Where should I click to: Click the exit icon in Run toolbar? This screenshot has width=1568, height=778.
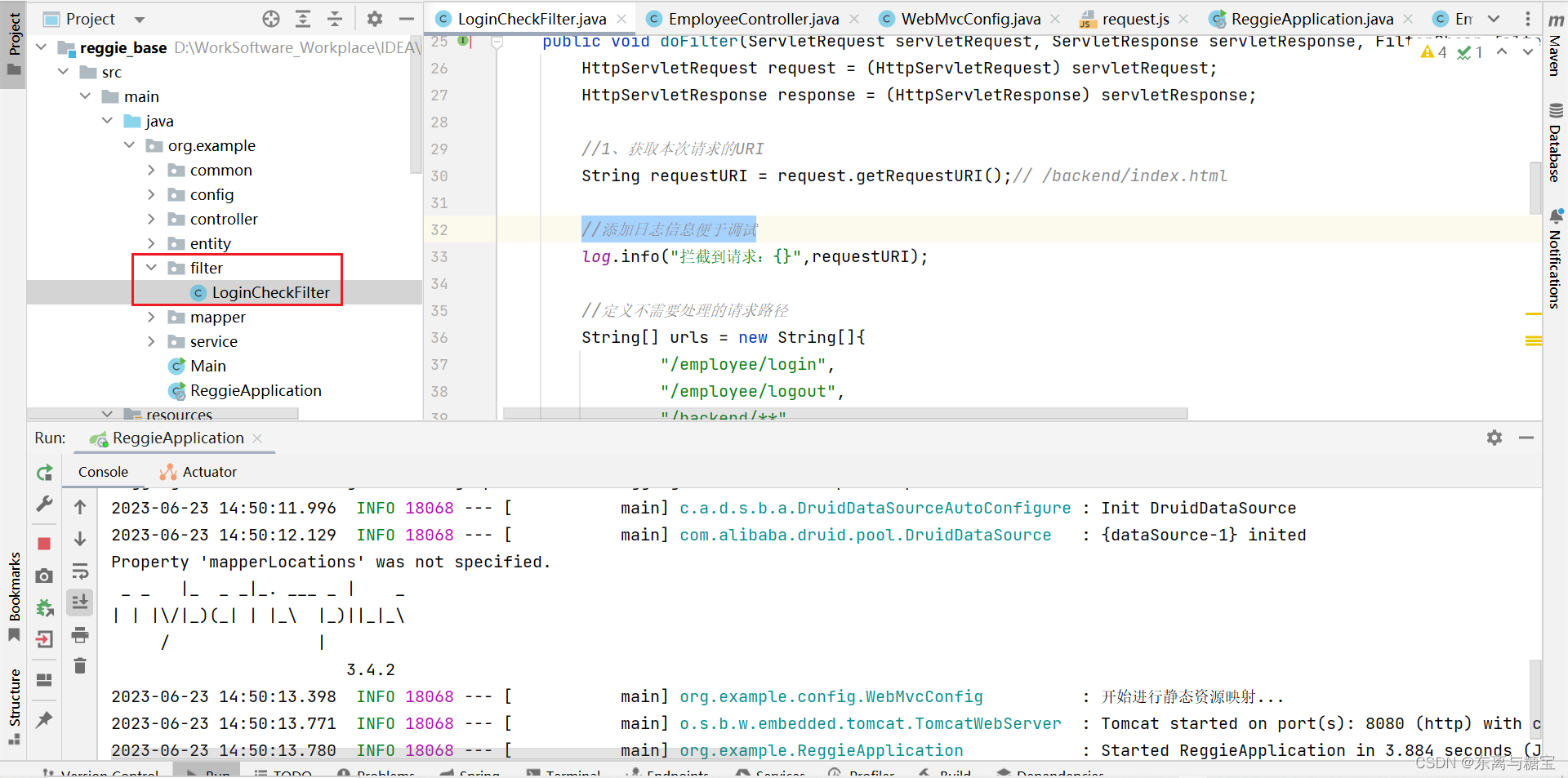tap(45, 639)
